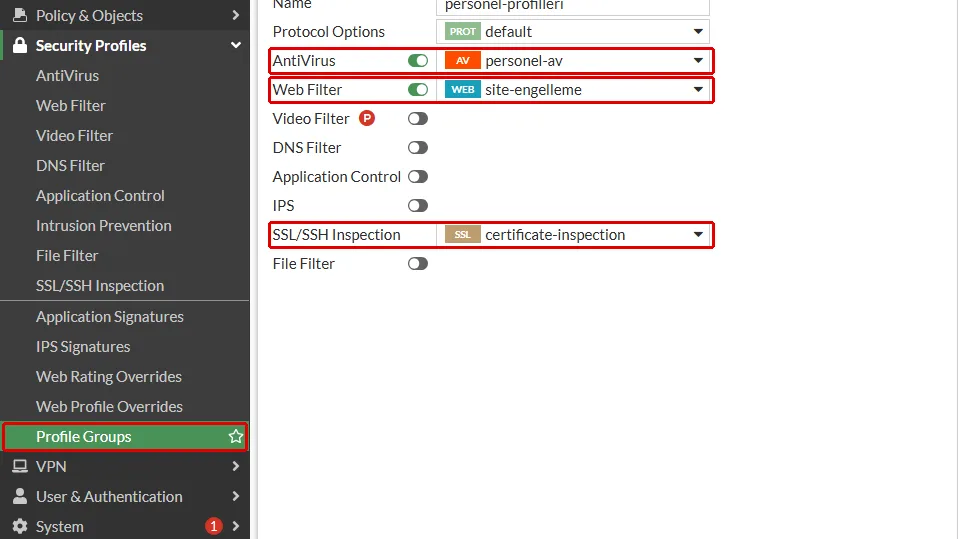Click the System gear icon
Image resolution: width=958 pixels, height=539 pixels.
point(20,526)
